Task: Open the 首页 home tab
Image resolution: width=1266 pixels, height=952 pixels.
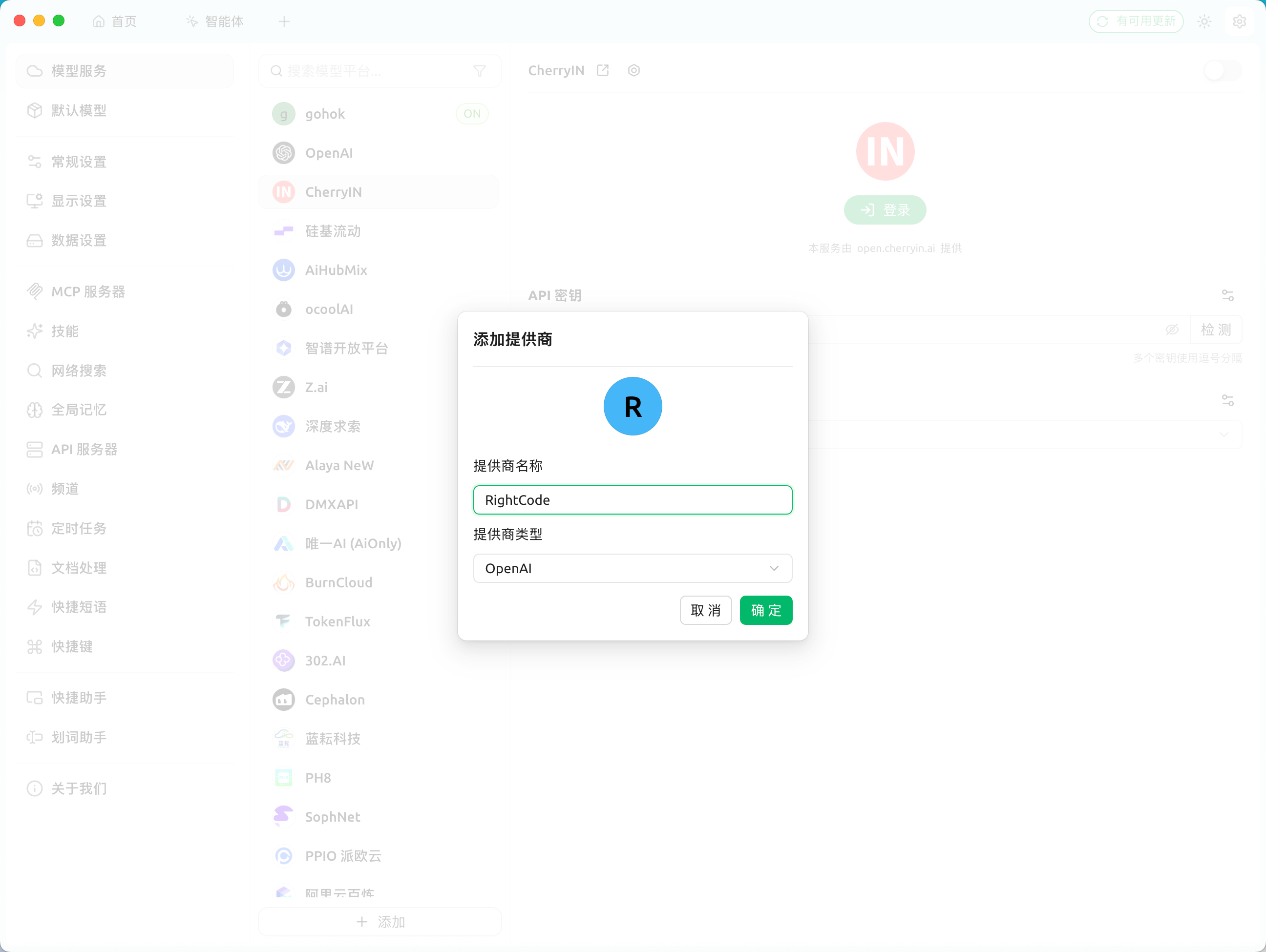Action: [115, 21]
